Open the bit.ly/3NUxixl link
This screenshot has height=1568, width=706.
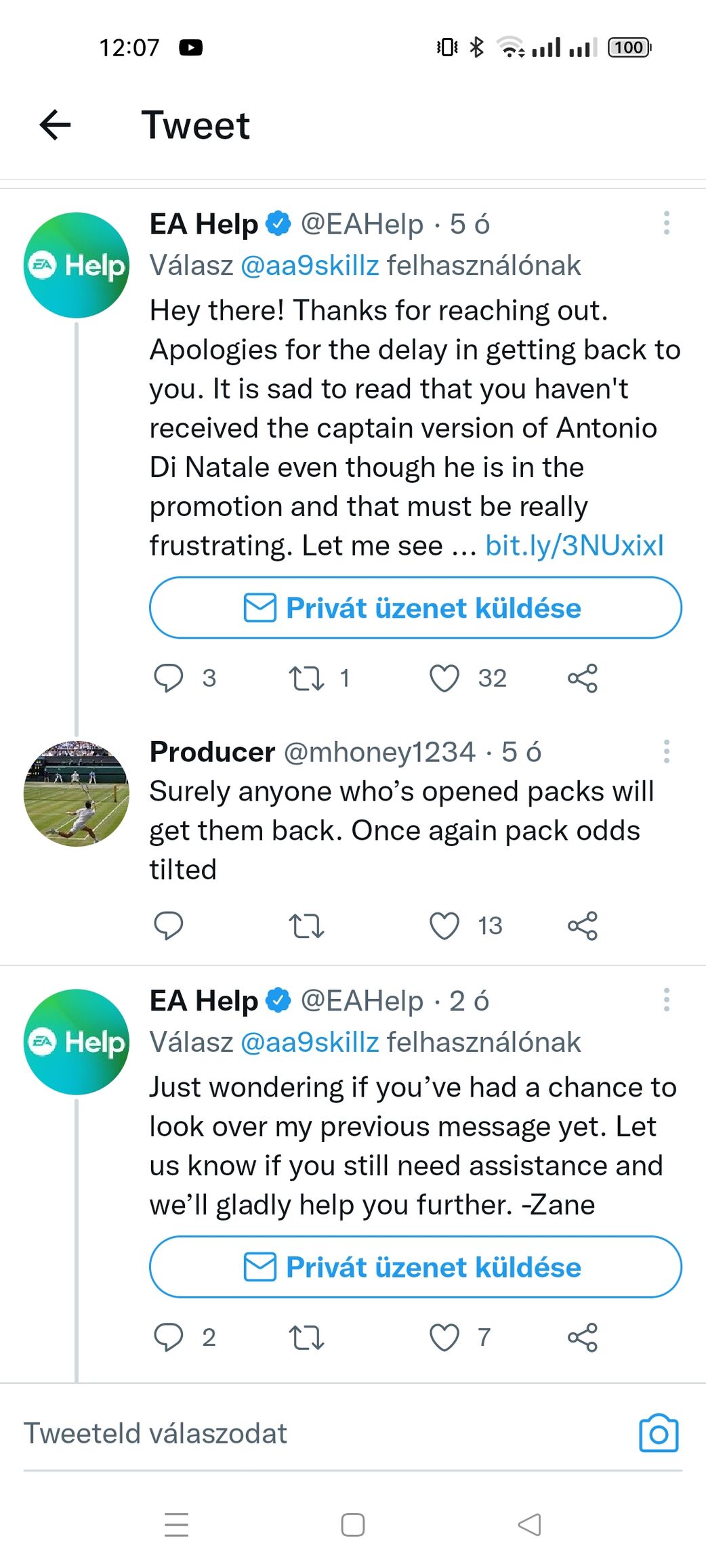pyautogui.click(x=575, y=546)
